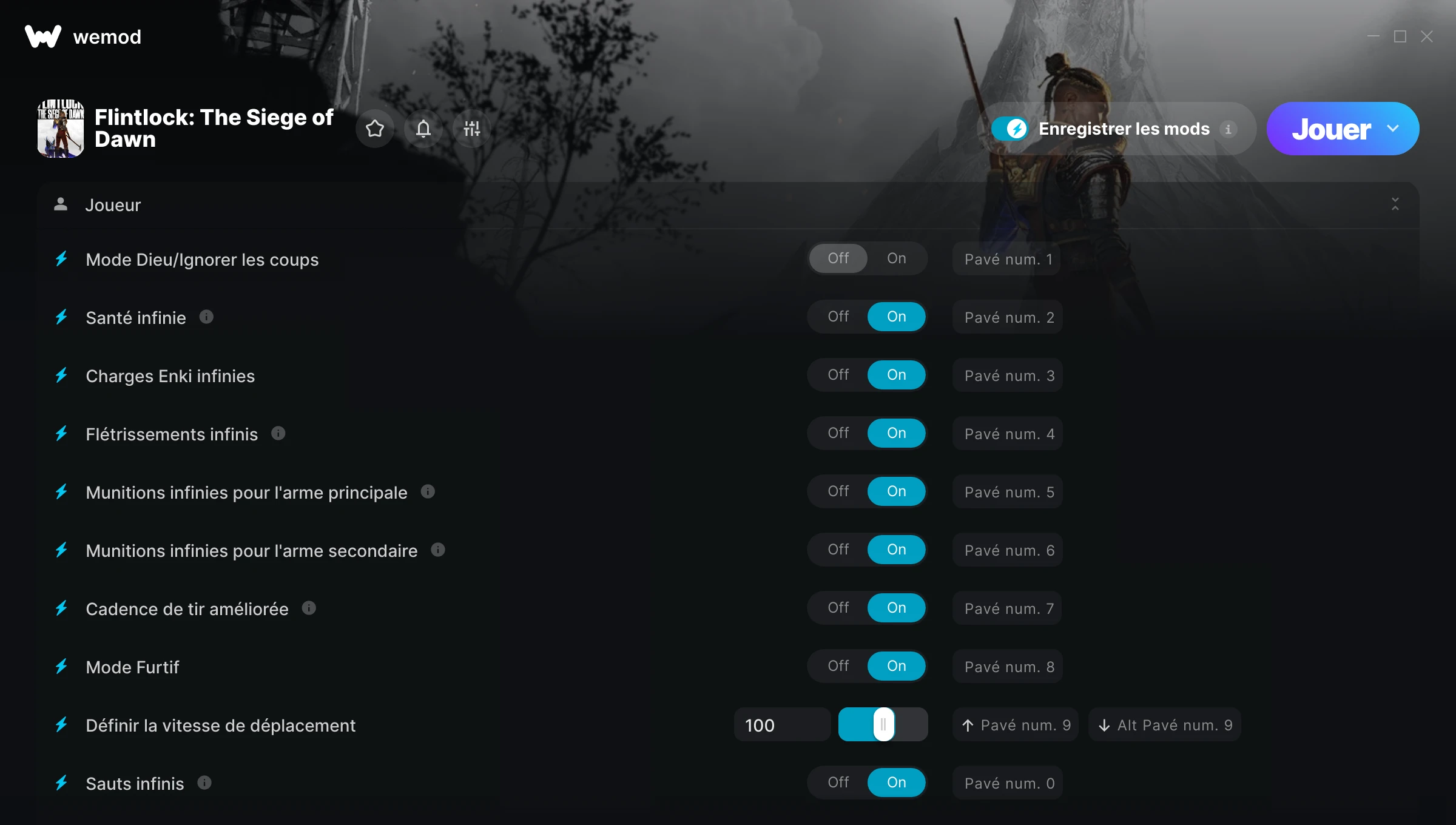Screen dimensions: 1456x825
Task: Open notifications via the bell icon
Action: point(423,129)
